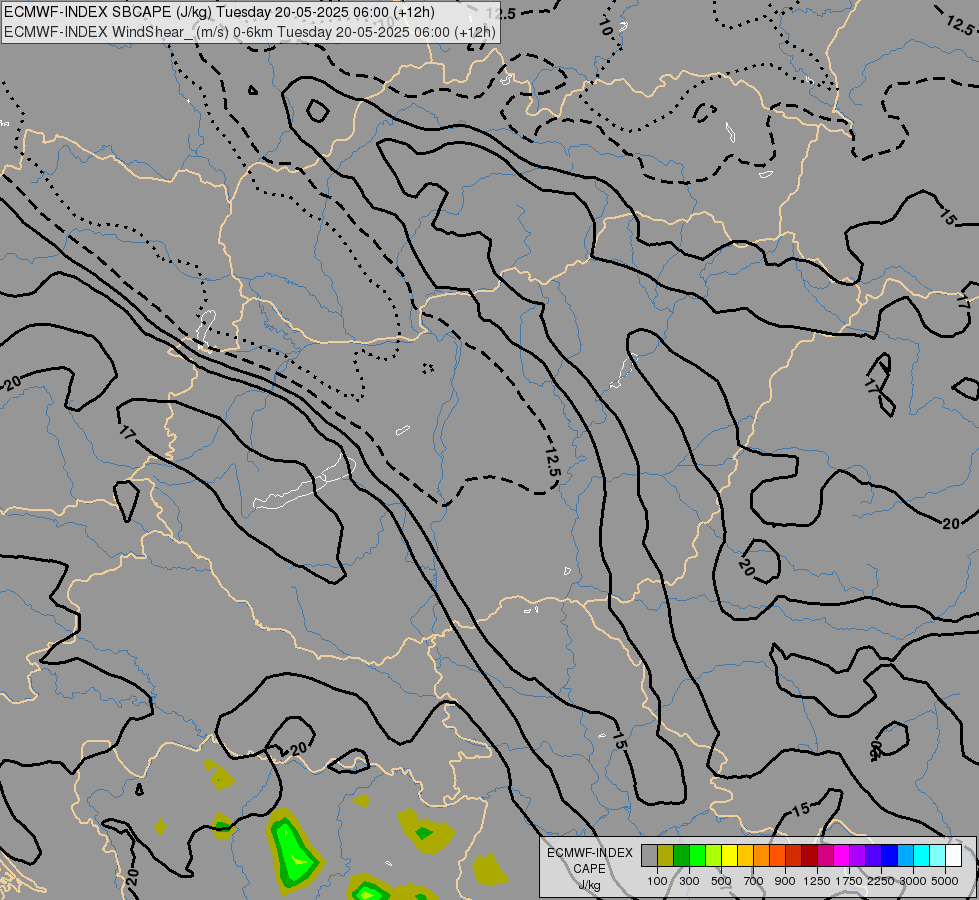This screenshot has height=900, width=979.
Task: Click the 3000 legend tick value
Action: pos(913,881)
